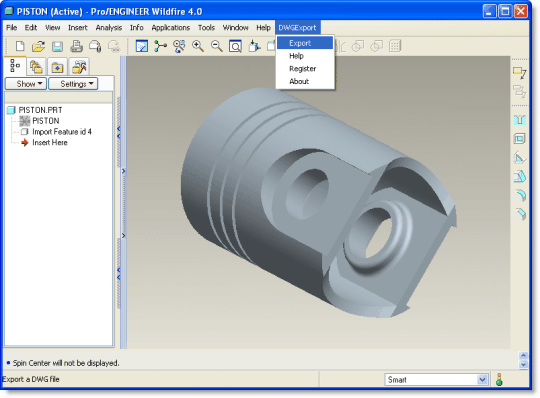Viewport: 540px width, 398px height.
Task: Click the repaint screen toolbar icon
Action: tap(142, 46)
